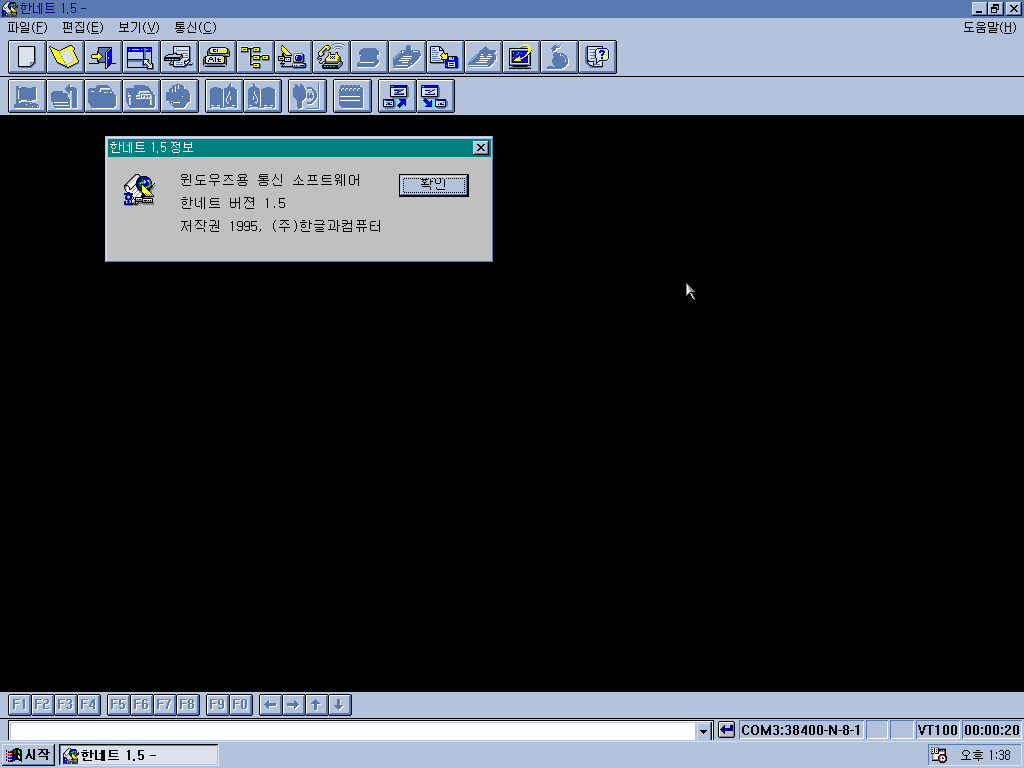Image resolution: width=1024 pixels, height=768 pixels.
Task: Click the down arrow key button
Action: pyautogui.click(x=340, y=705)
